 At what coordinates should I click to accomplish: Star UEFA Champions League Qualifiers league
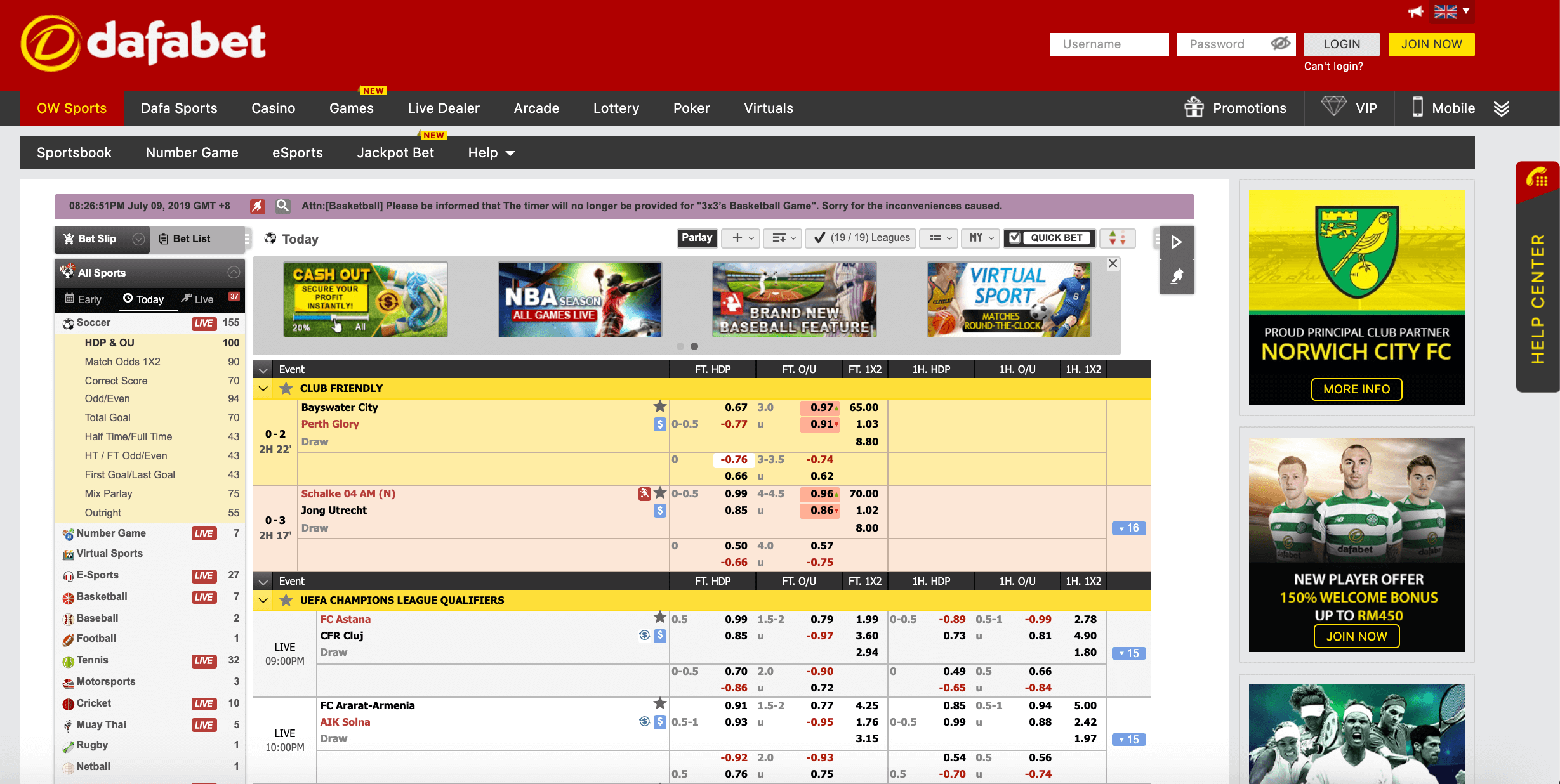[286, 600]
